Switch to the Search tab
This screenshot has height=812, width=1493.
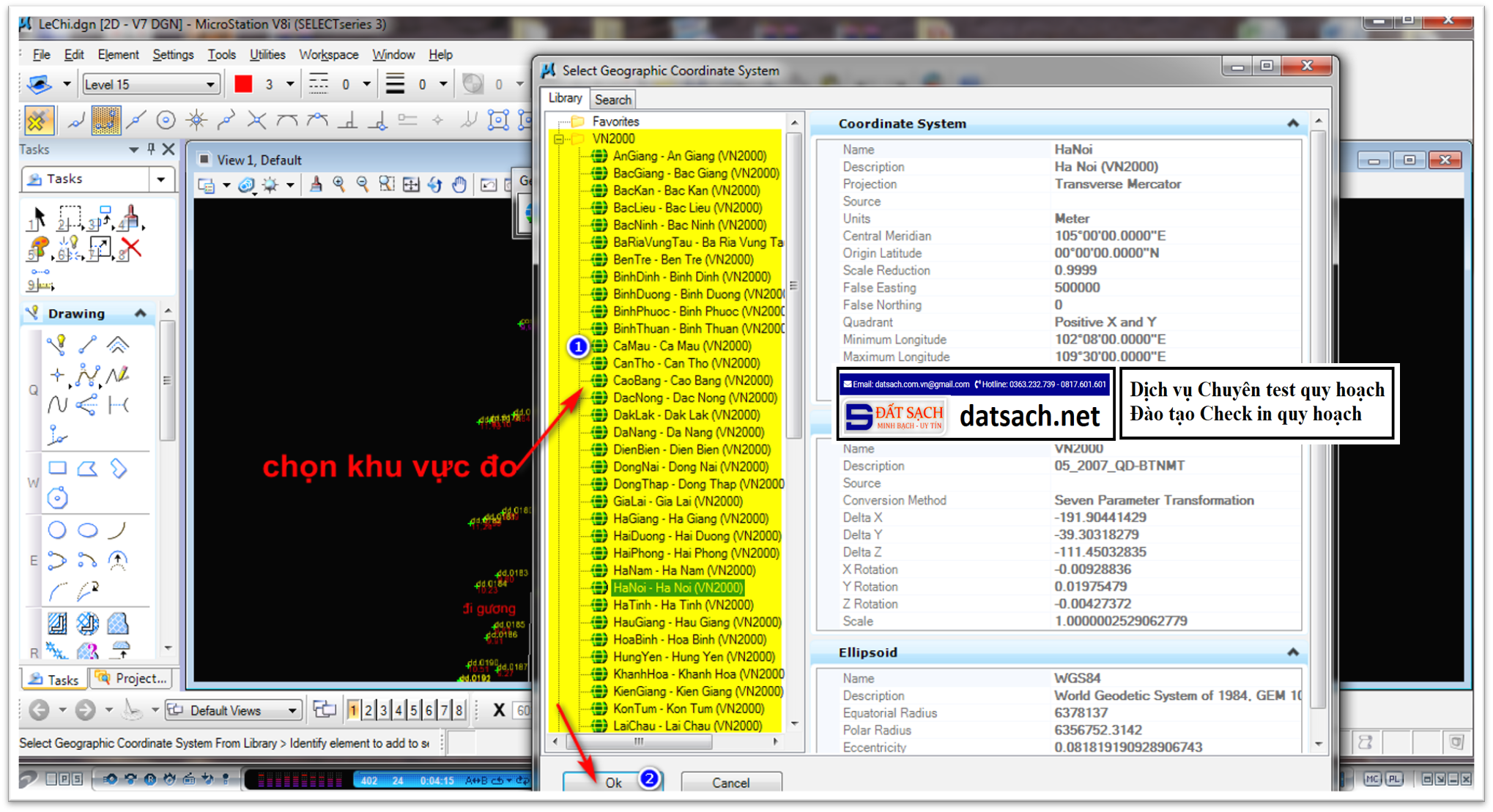613,99
